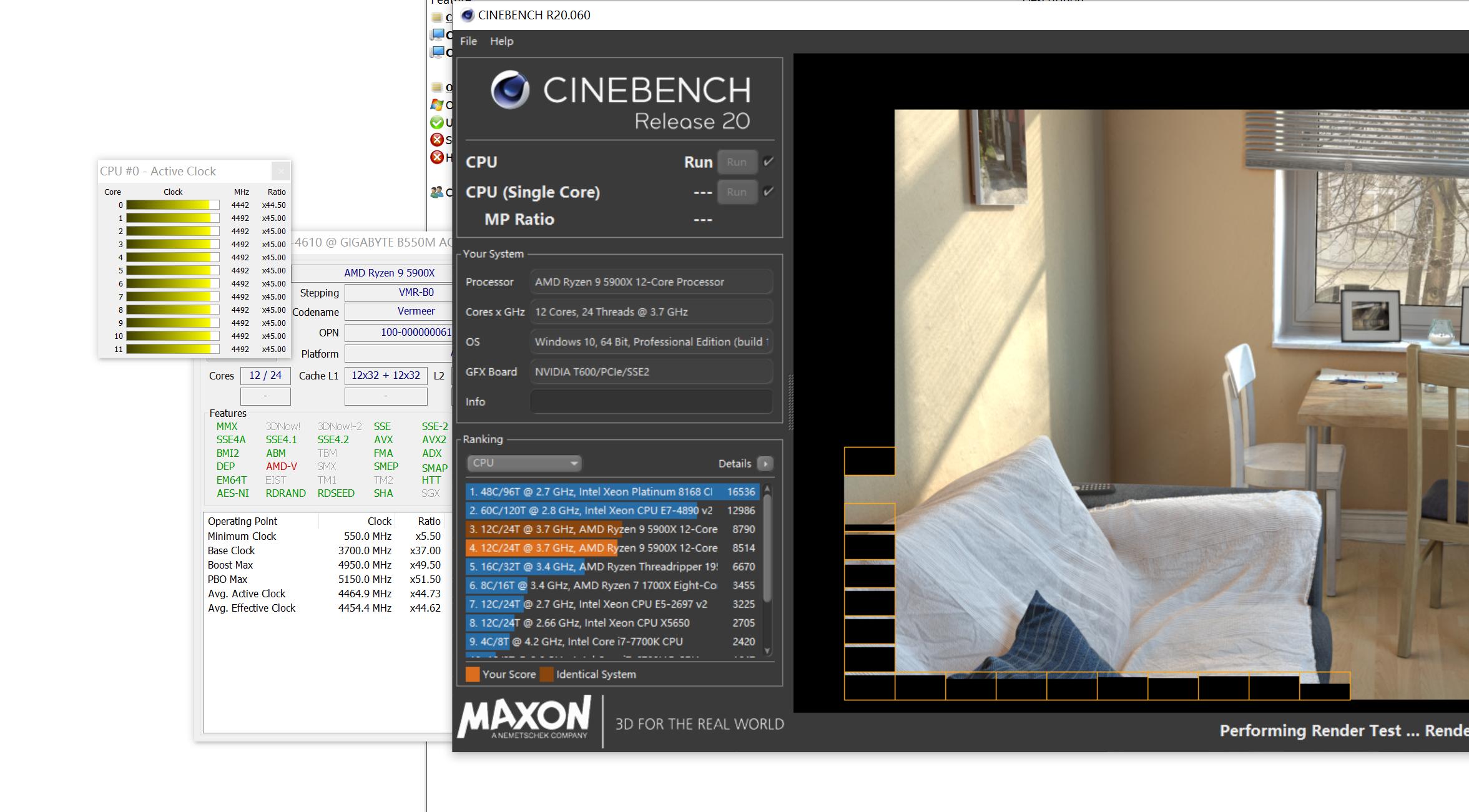Open the Help menu
1469x812 pixels.
click(501, 41)
